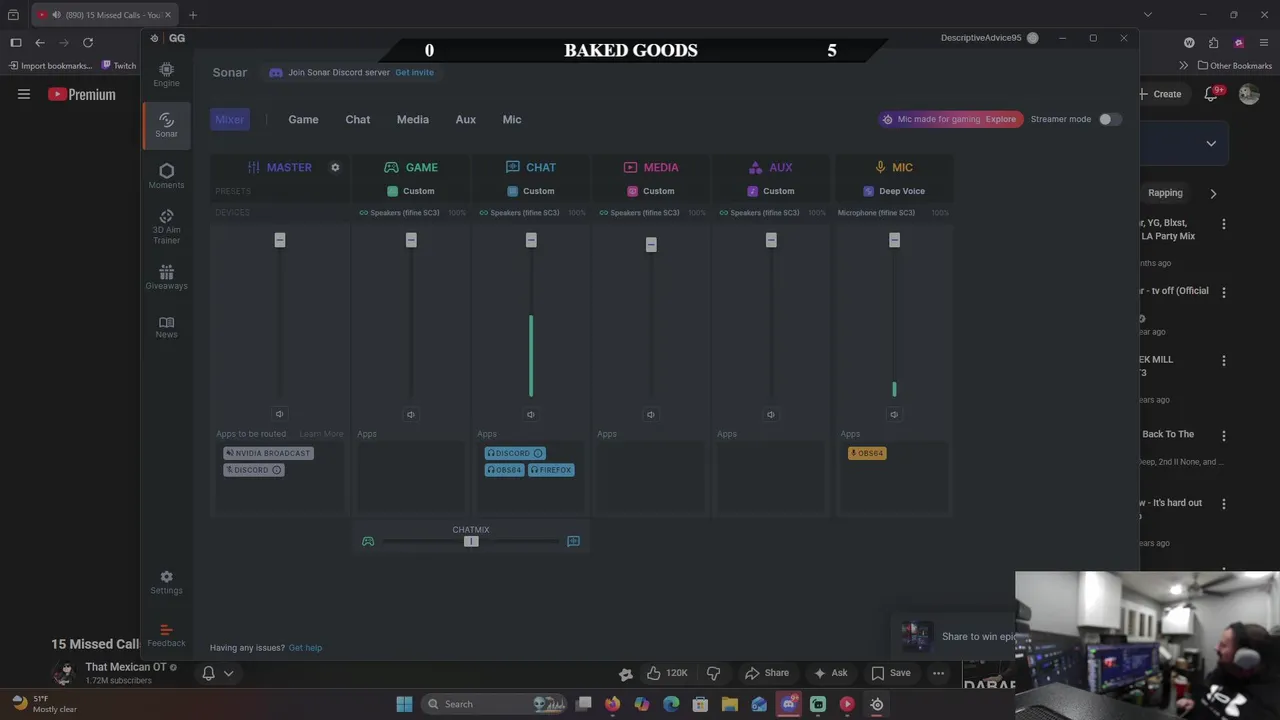1280x720 pixels.
Task: Click Discord logo near Join Sonar server
Action: 276,72
